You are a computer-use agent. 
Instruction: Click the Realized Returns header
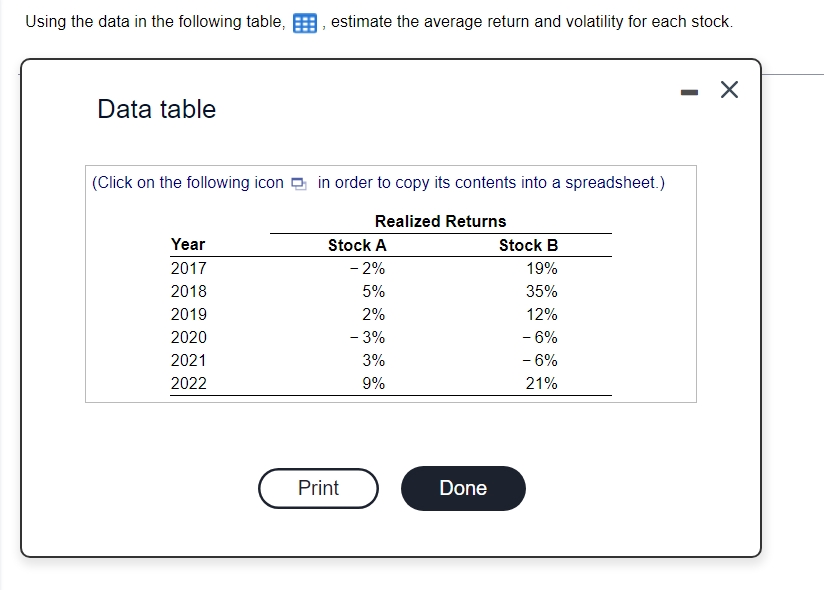click(x=440, y=221)
